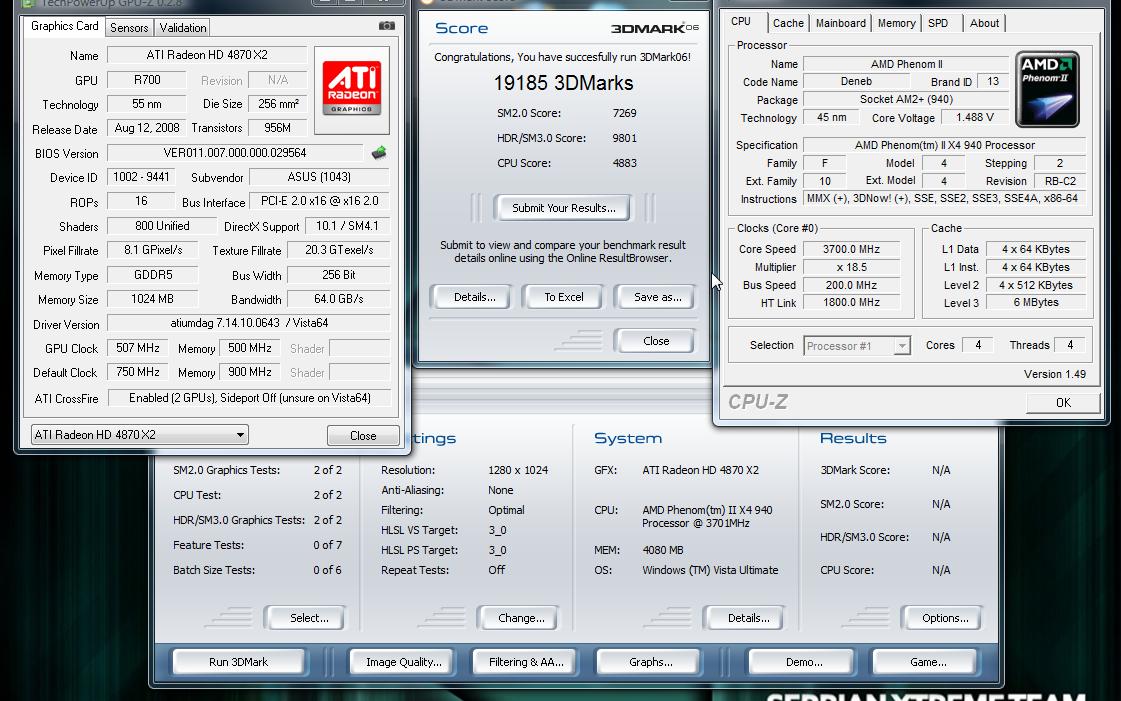Click the 19185 3DMarks score text

click(x=563, y=83)
